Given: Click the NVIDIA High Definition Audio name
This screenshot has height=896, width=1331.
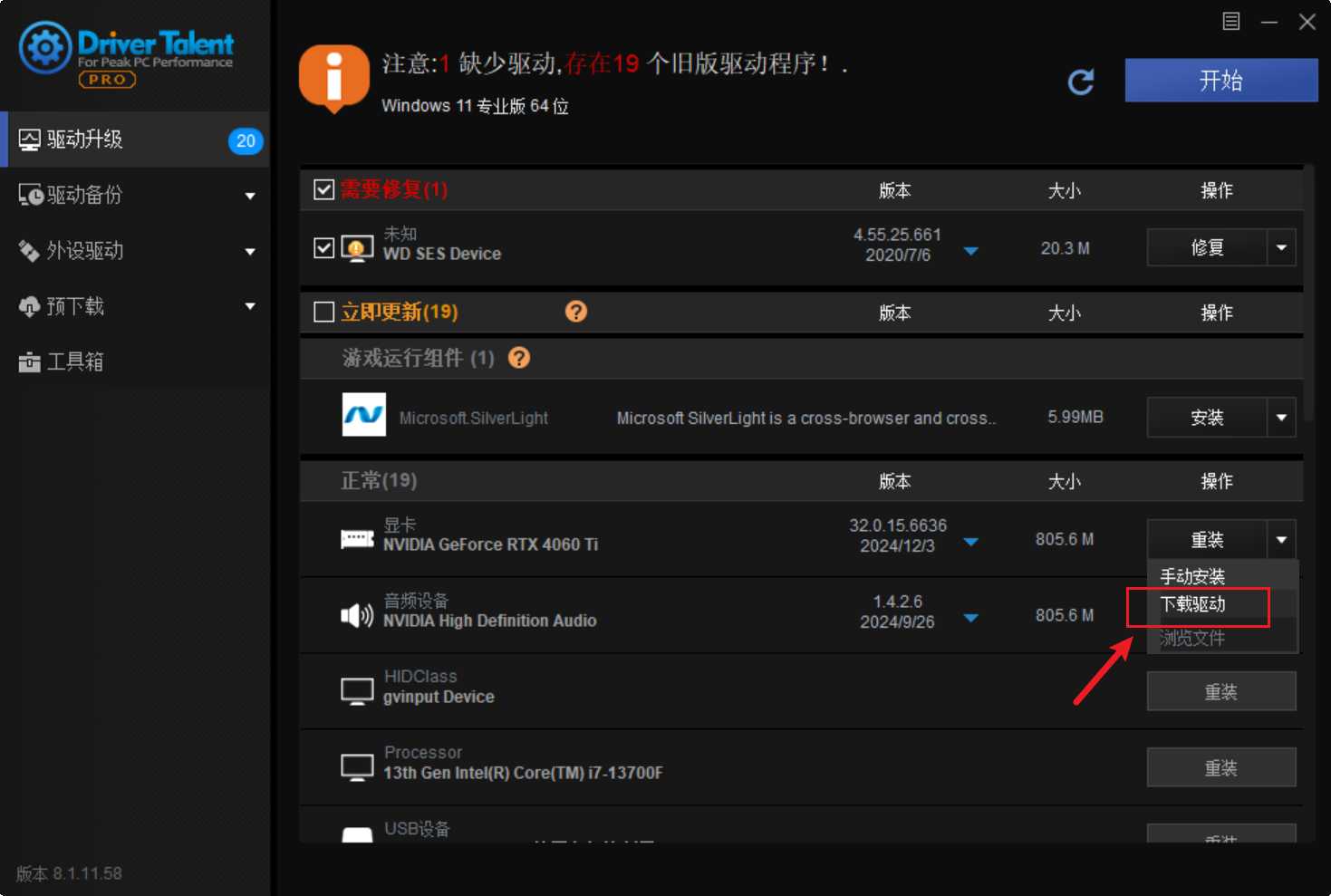Looking at the screenshot, I should click(490, 621).
